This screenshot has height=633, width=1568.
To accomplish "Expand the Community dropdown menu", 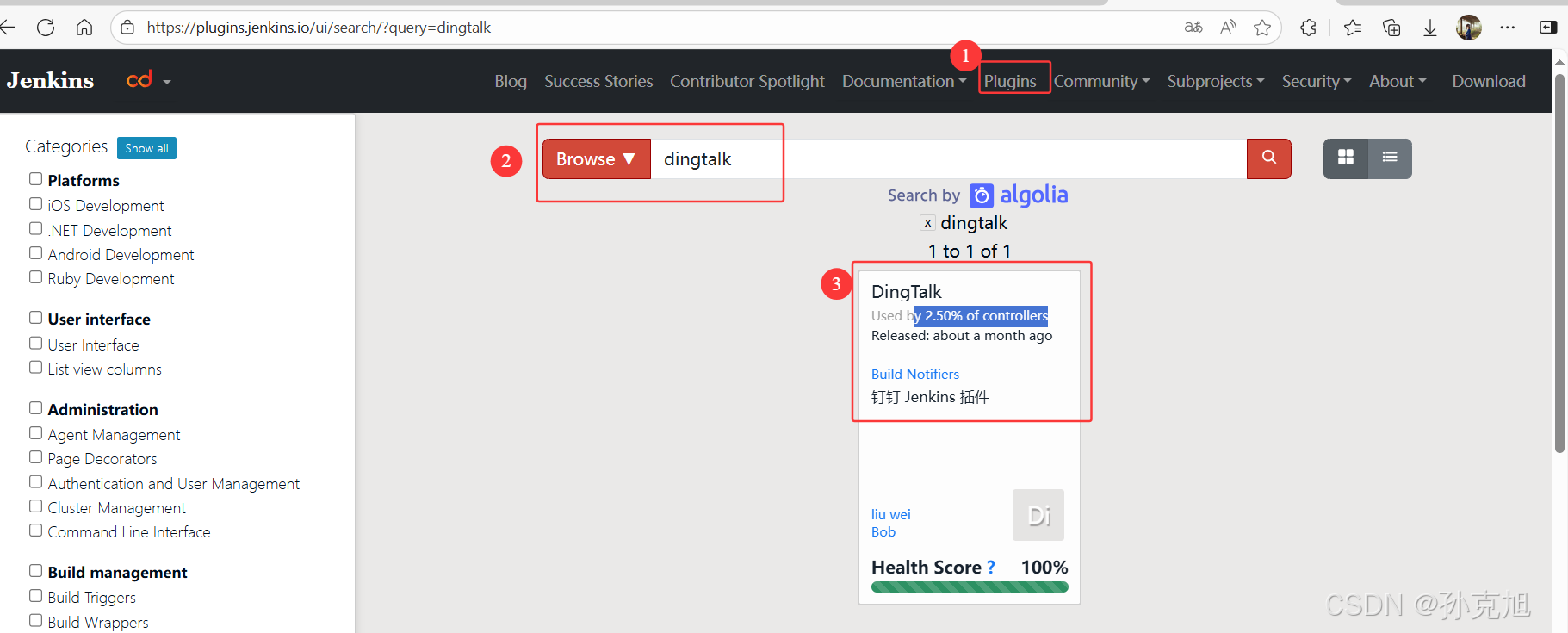I will pyautogui.click(x=1101, y=81).
